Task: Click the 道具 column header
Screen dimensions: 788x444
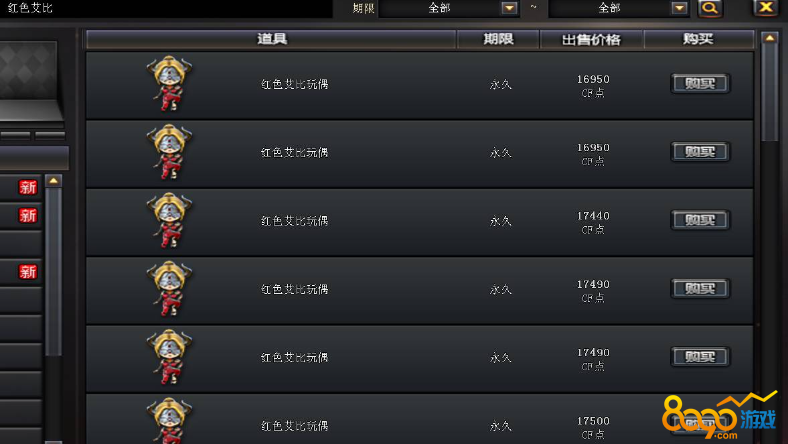Action: [x=271, y=39]
